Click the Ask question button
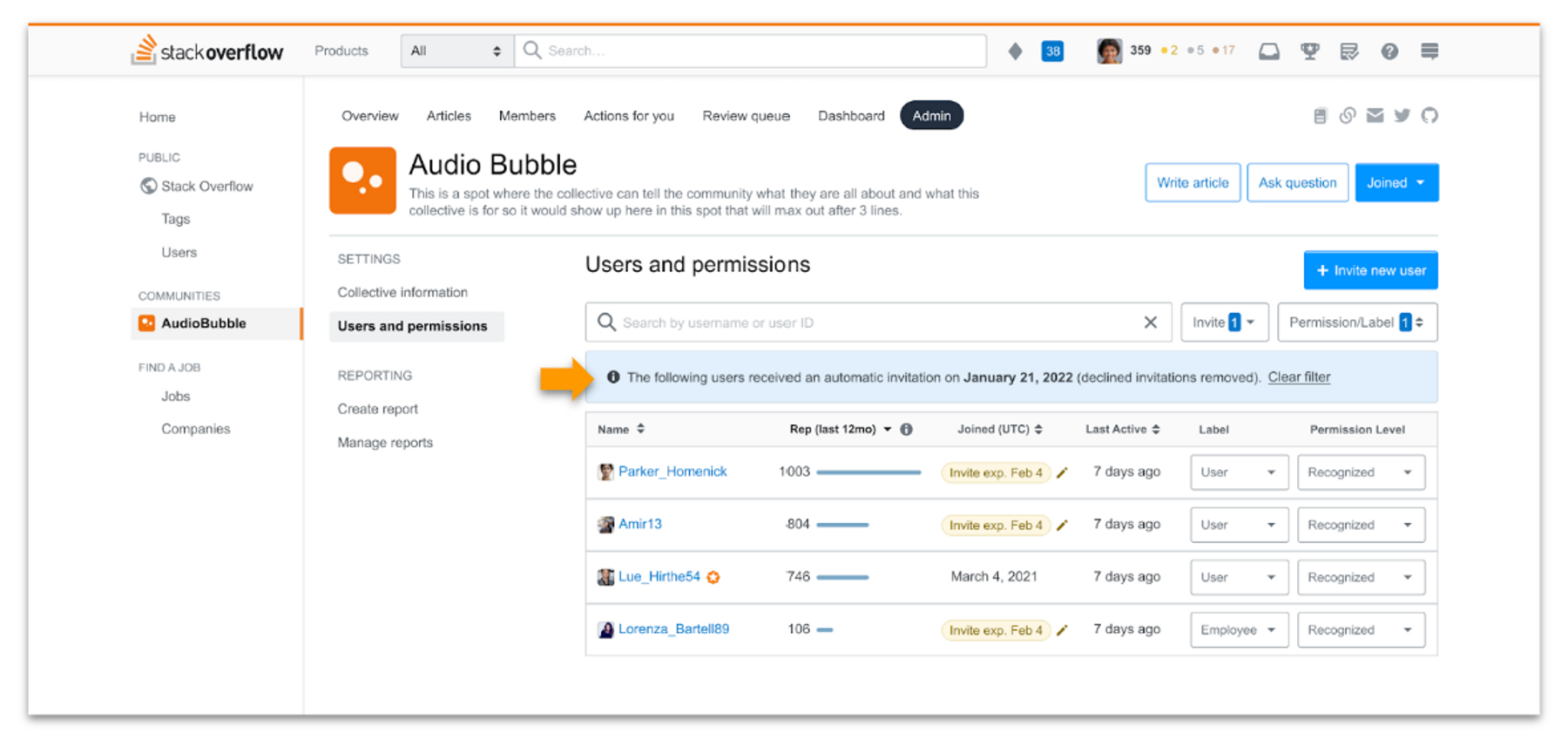1568x747 pixels. [x=1297, y=183]
